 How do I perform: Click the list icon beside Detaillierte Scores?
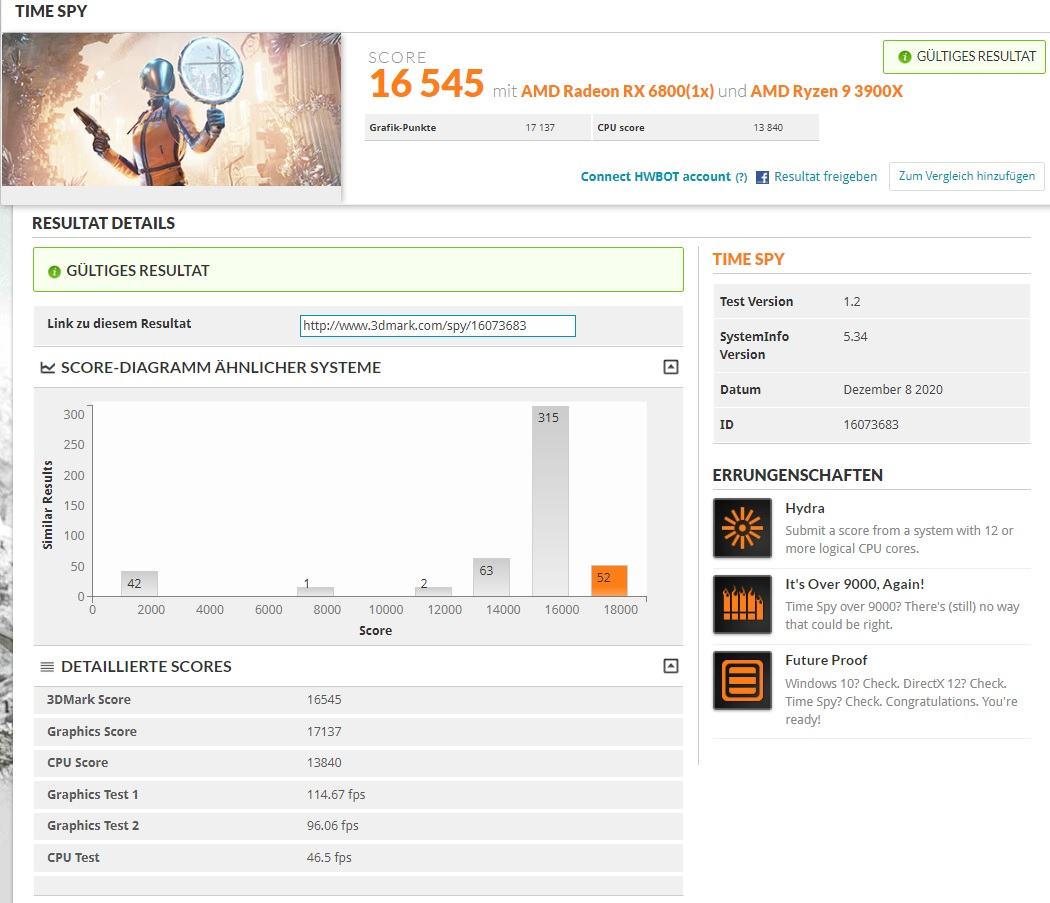coord(48,667)
